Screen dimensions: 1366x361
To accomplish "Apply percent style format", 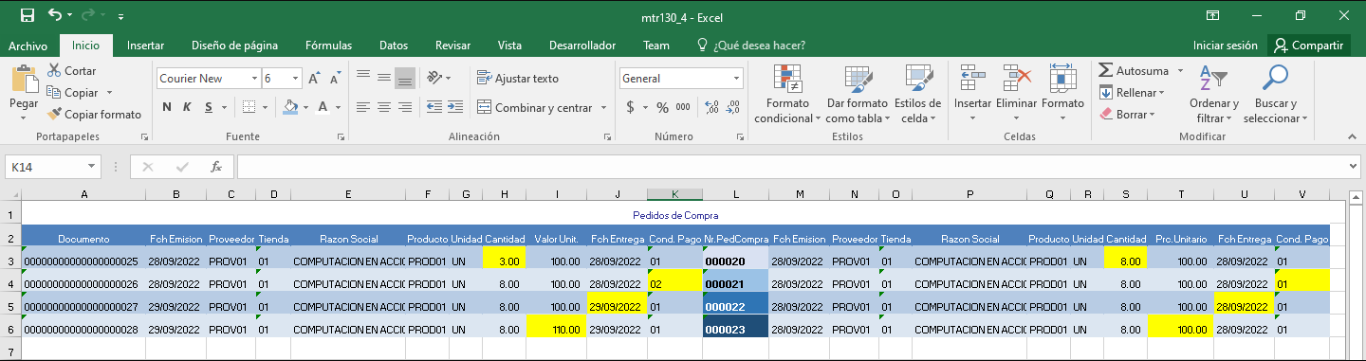I will (x=662, y=107).
